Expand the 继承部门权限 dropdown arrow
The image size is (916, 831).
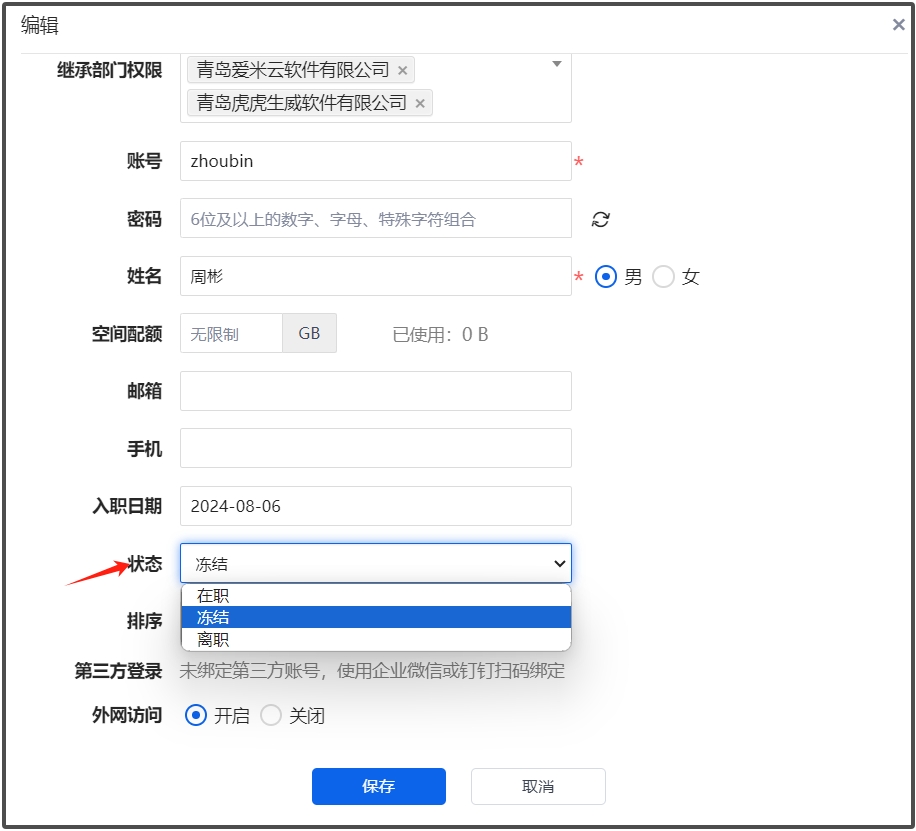click(x=557, y=65)
